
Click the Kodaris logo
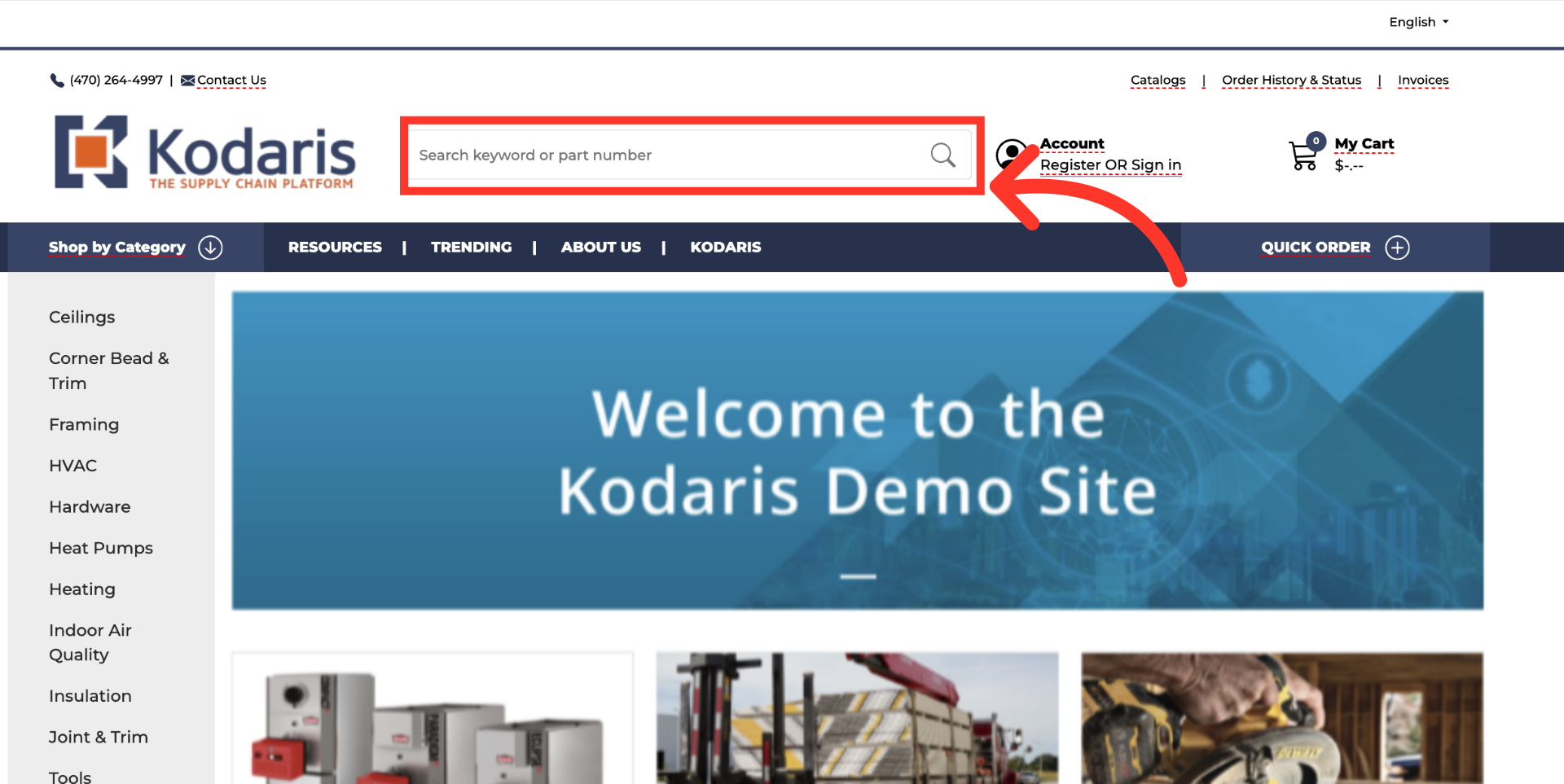[204, 153]
